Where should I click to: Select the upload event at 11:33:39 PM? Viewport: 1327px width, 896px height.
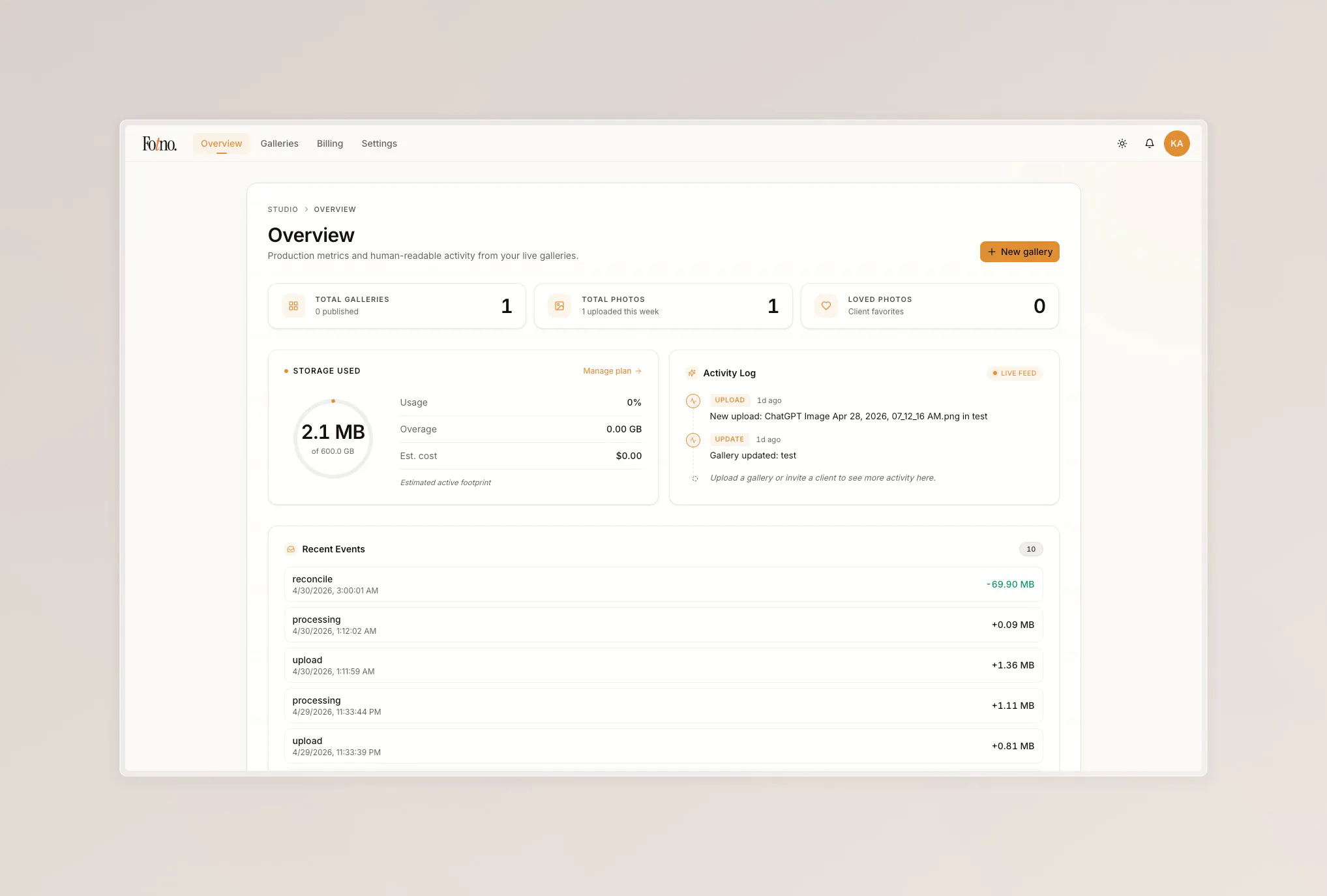663,746
